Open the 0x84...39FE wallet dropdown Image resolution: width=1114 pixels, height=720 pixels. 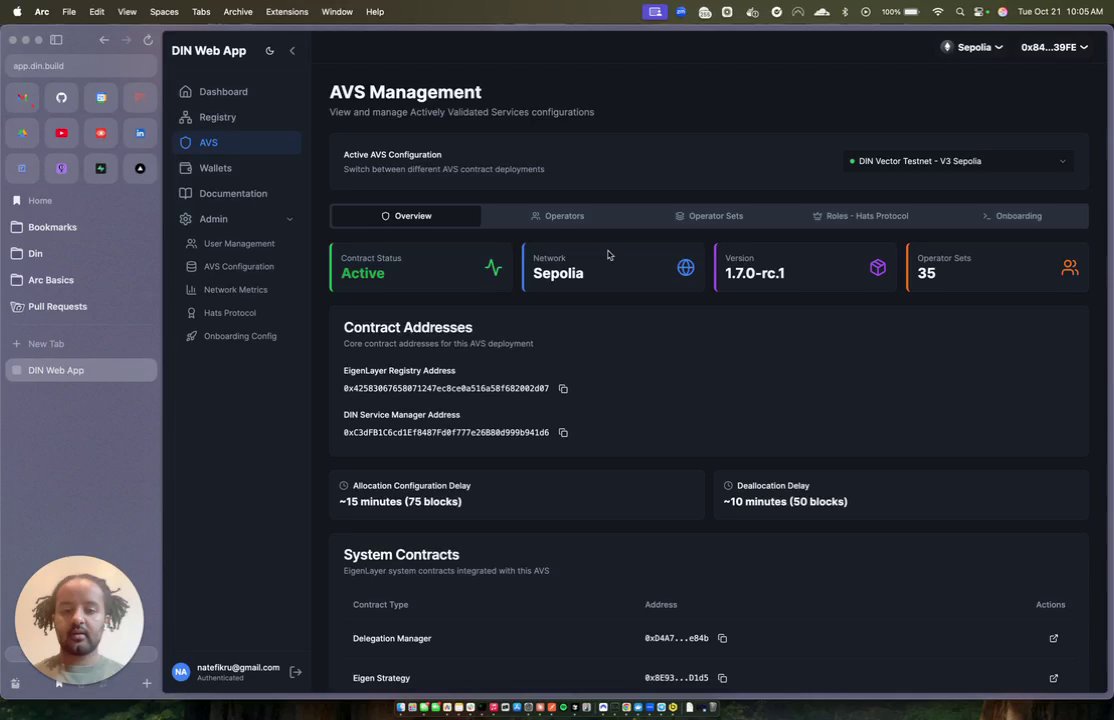[x=1054, y=47]
